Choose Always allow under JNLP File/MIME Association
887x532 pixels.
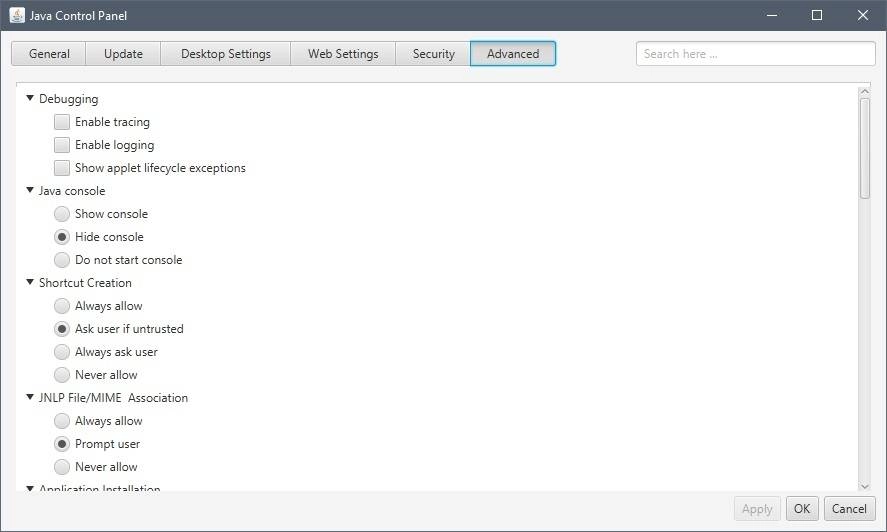pyautogui.click(x=62, y=421)
